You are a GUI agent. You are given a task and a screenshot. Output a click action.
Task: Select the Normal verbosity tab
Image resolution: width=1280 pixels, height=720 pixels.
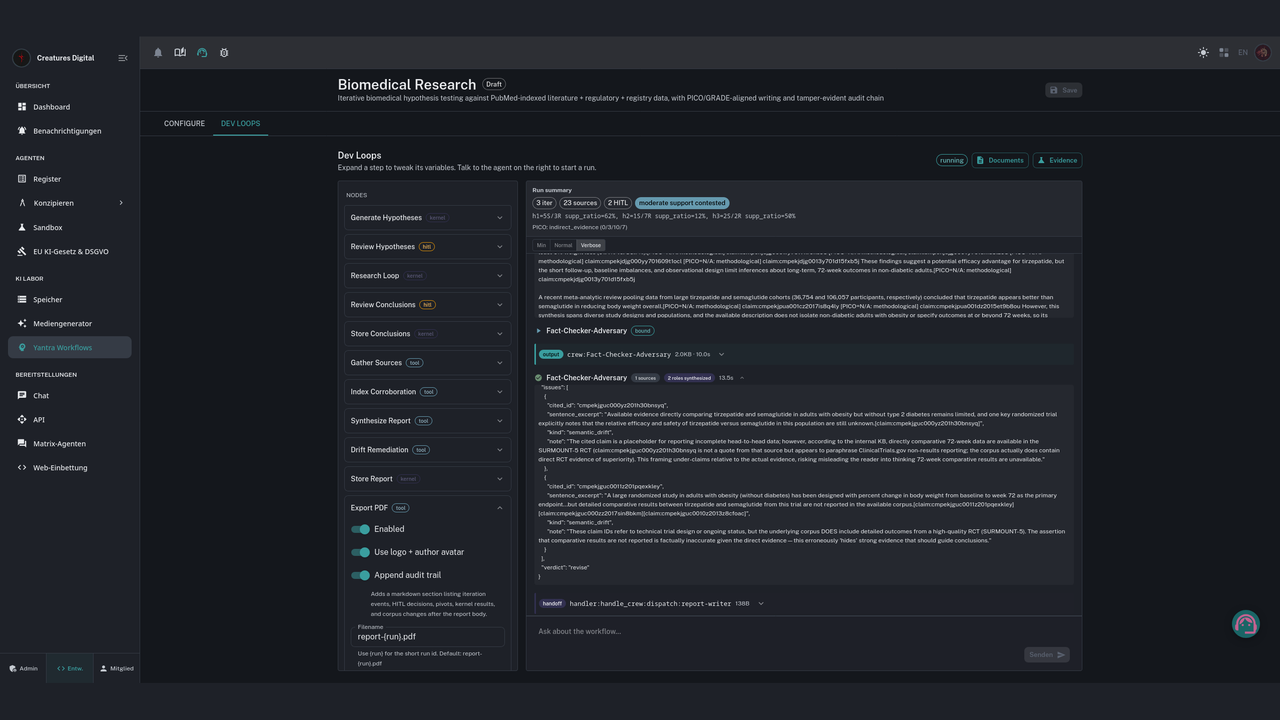[x=563, y=245]
